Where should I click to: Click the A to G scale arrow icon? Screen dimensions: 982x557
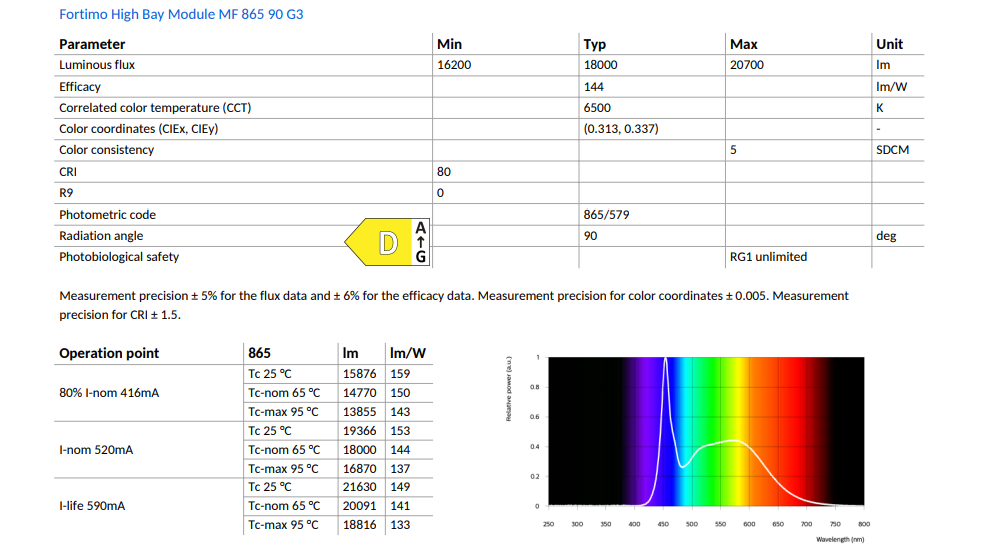pyautogui.click(x=421, y=242)
